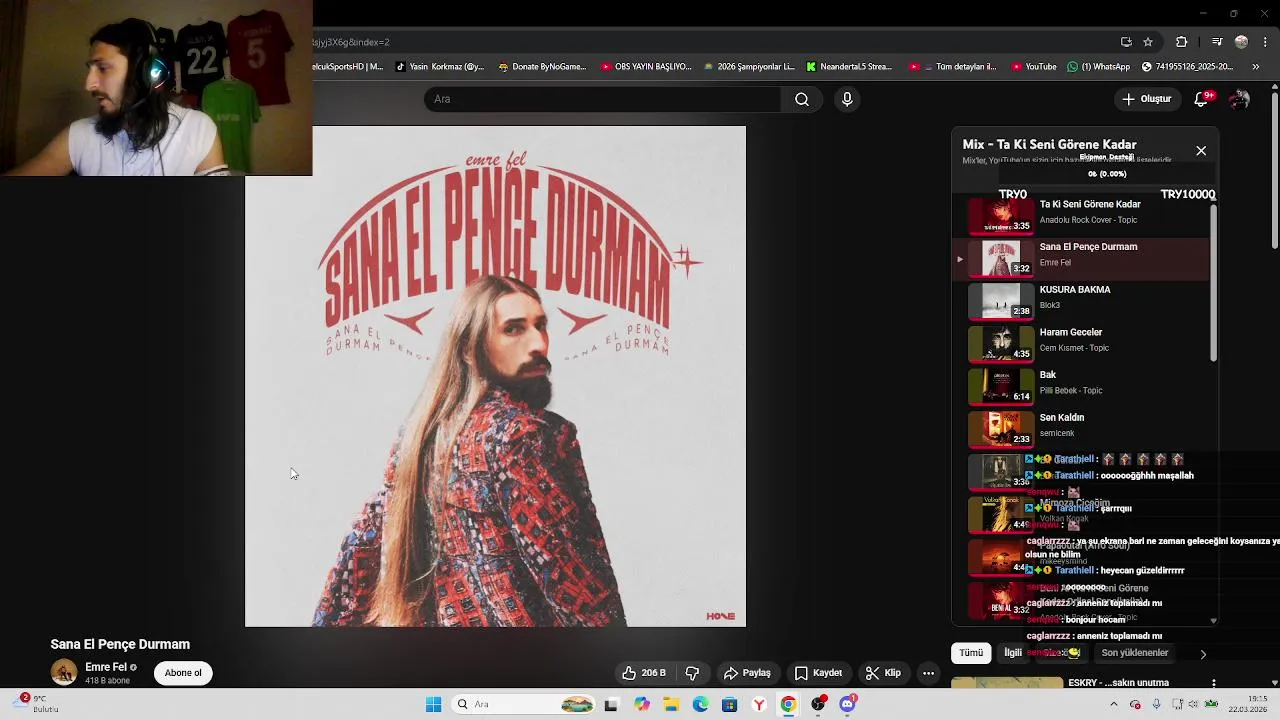
Task: Dislike the video with thumbs down
Action: pyautogui.click(x=692, y=673)
